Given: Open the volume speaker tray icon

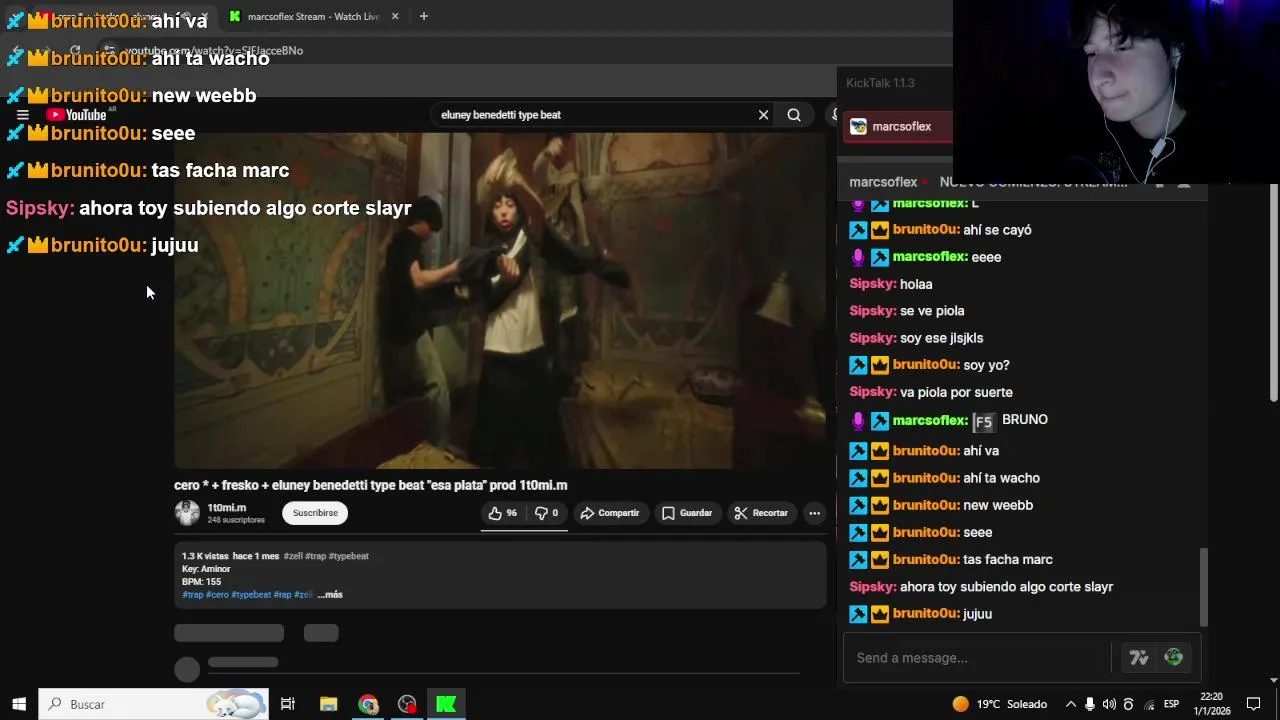Looking at the screenshot, I should [1110, 704].
